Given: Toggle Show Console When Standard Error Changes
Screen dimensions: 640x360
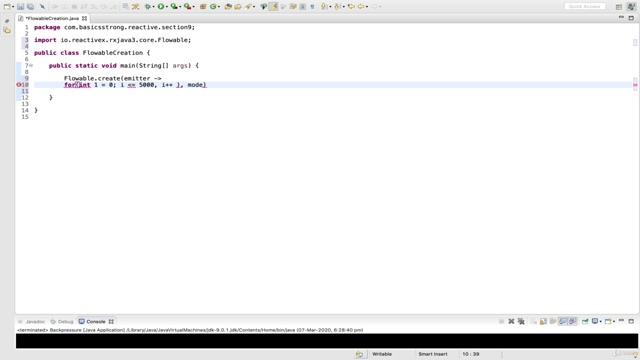Looking at the screenshot, I should (x=573, y=322).
